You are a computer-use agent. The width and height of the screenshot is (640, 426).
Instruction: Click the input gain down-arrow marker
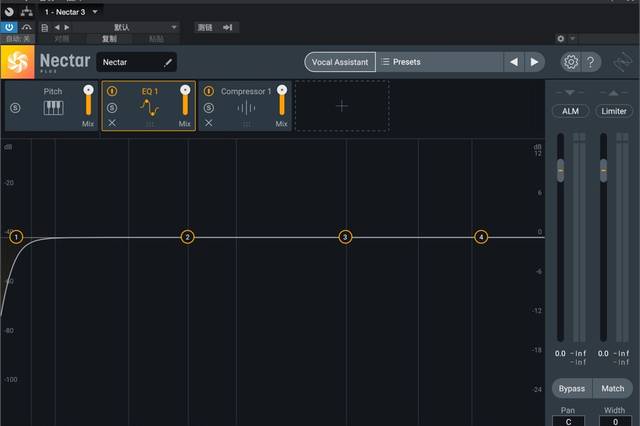click(x=570, y=93)
